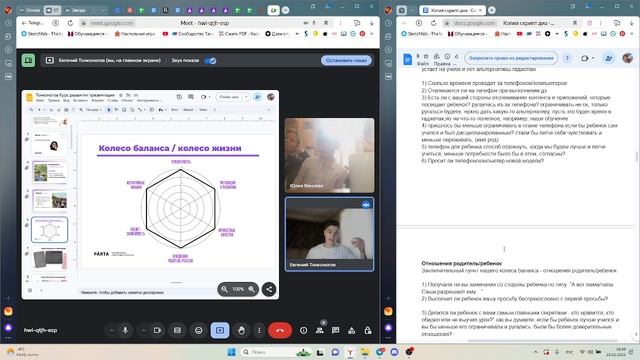Open the chat panel in Meet
This screenshot has height=360, width=640.
pyautogui.click(x=336, y=330)
